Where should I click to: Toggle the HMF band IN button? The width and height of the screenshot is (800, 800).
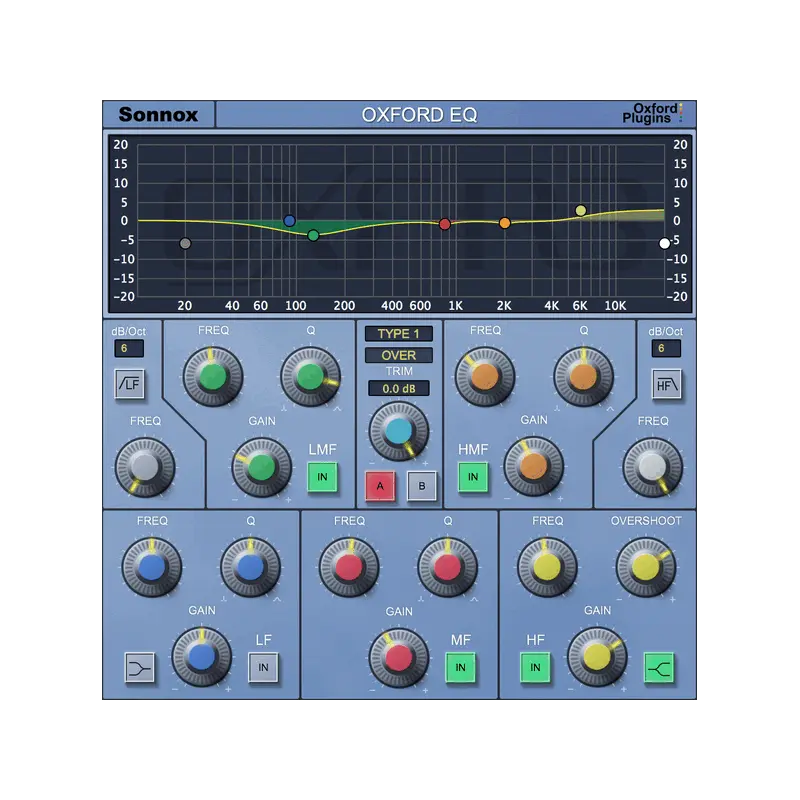click(473, 477)
